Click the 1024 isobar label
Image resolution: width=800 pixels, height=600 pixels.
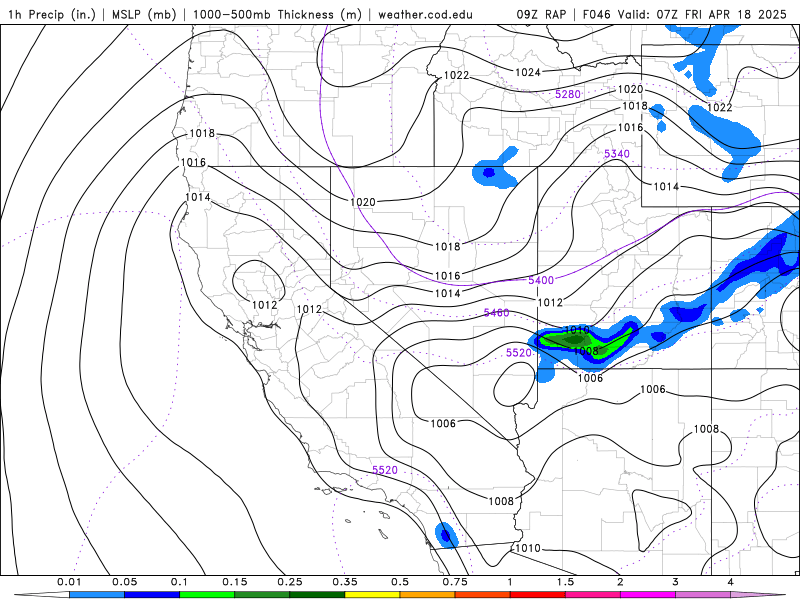(528, 72)
